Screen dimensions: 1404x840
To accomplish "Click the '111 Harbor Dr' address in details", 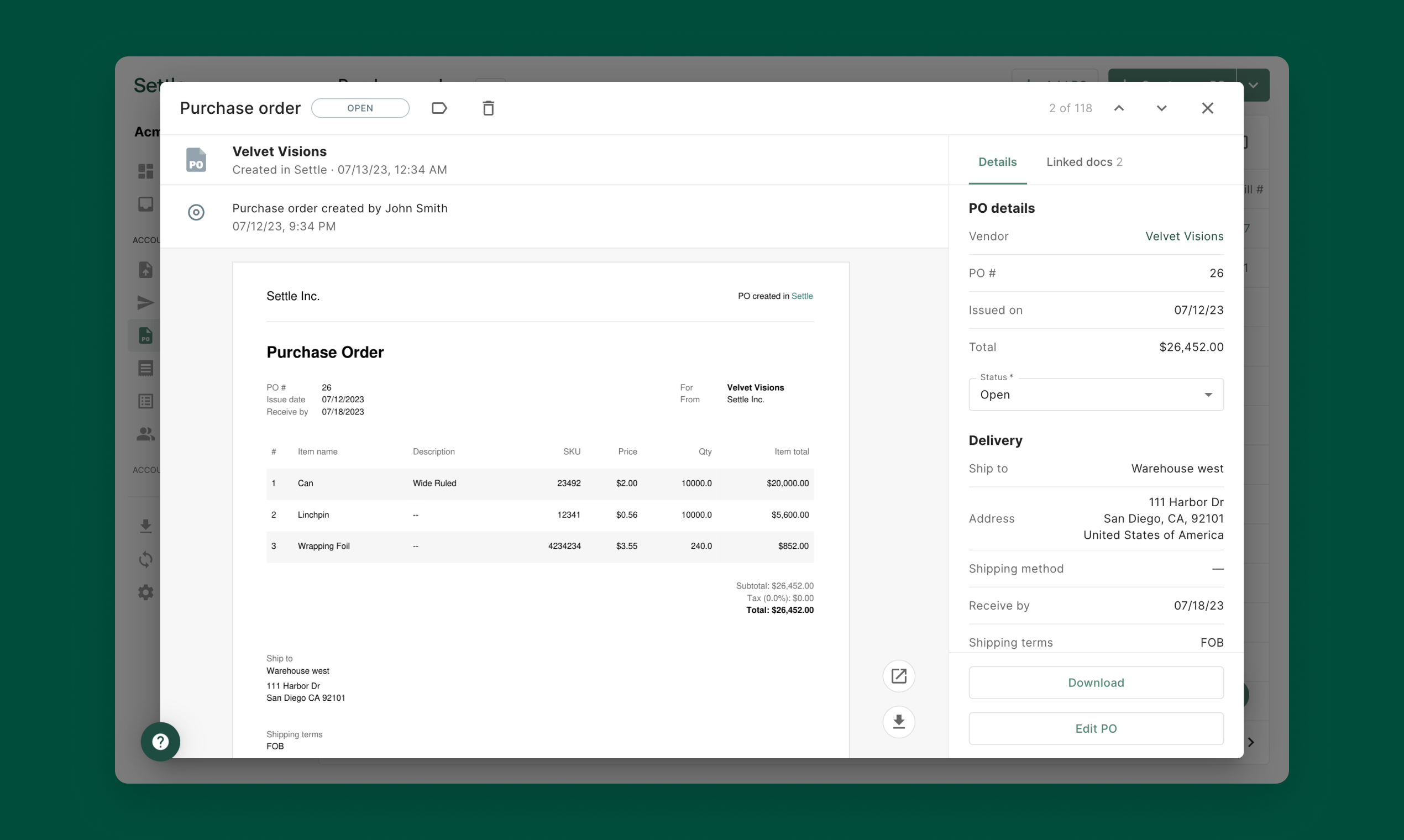I will [x=1186, y=502].
